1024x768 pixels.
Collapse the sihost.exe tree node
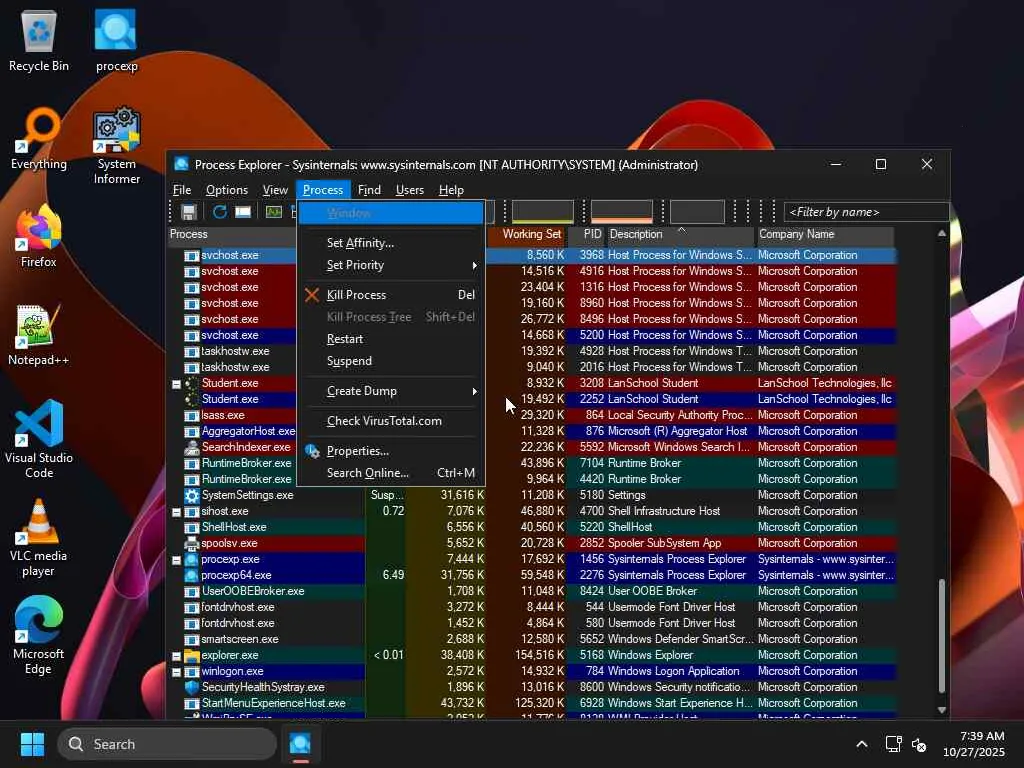[176, 512]
